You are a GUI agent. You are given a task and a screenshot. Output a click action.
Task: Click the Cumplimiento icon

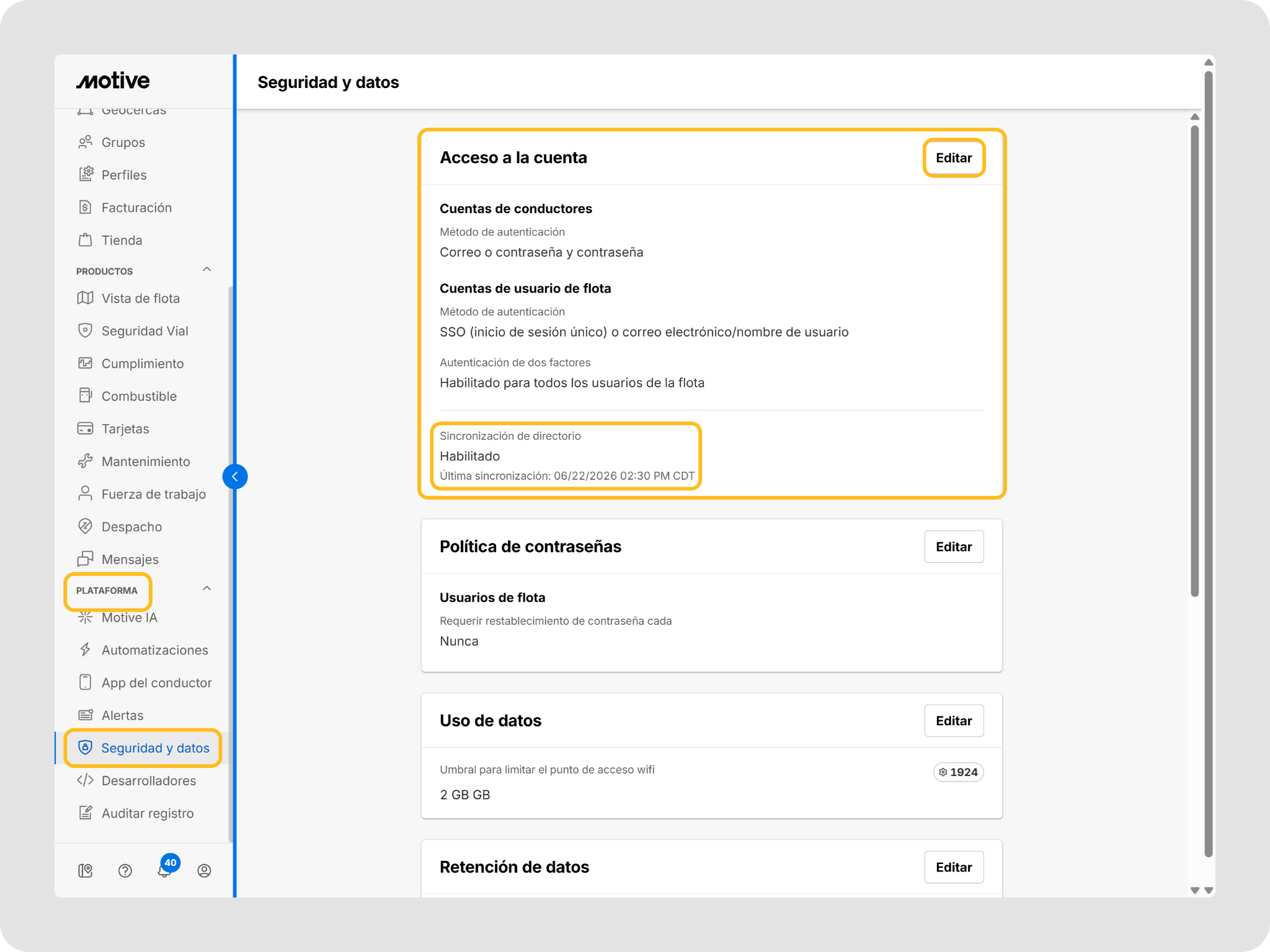tap(86, 363)
